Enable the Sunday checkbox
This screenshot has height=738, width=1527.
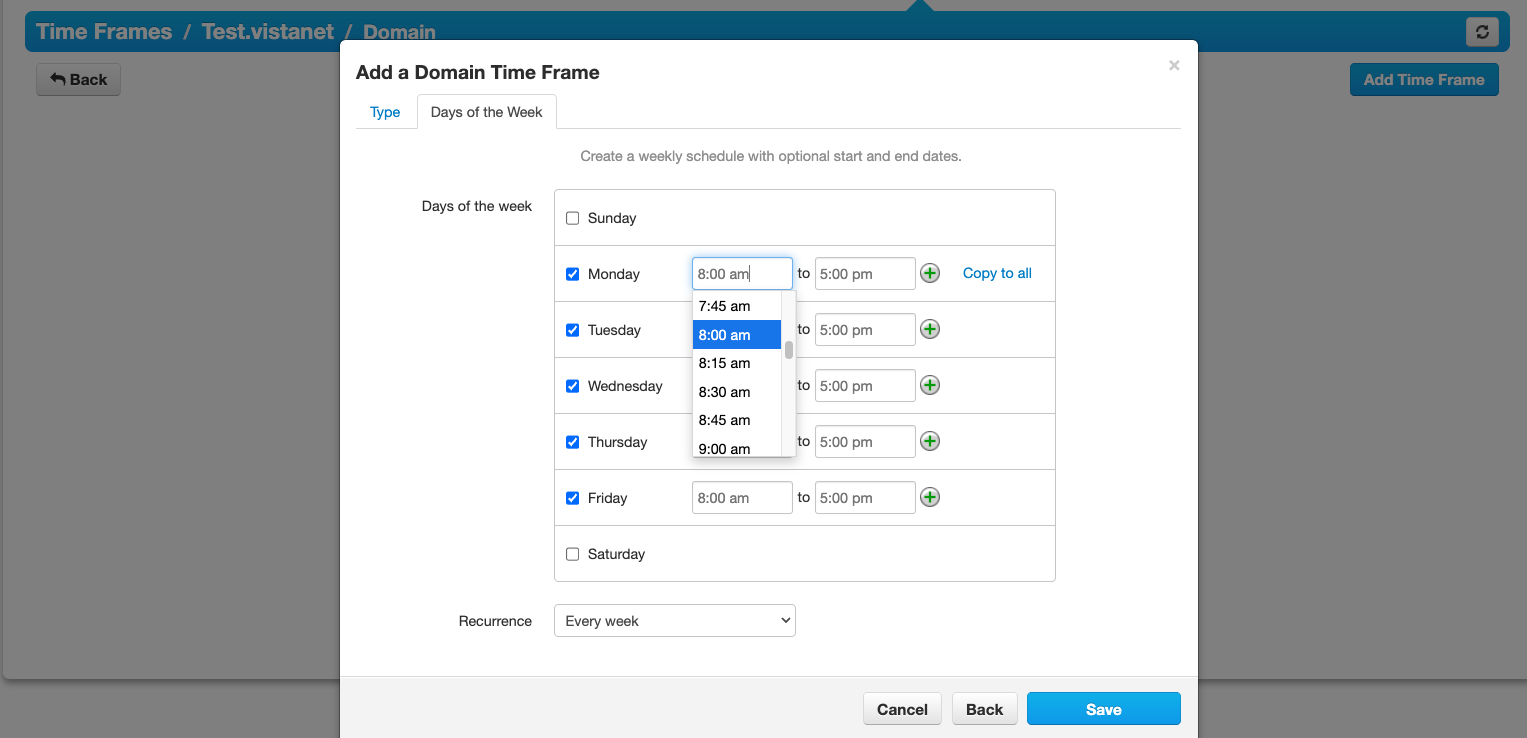[573, 218]
